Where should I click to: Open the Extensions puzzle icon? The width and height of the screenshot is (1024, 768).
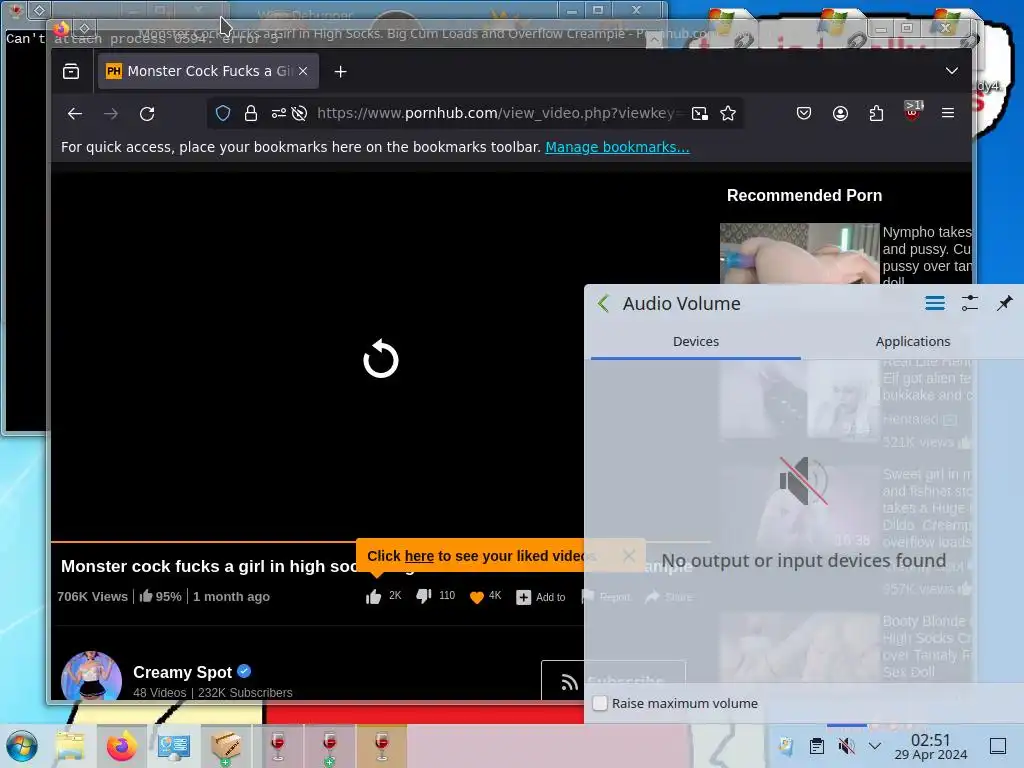(x=876, y=114)
